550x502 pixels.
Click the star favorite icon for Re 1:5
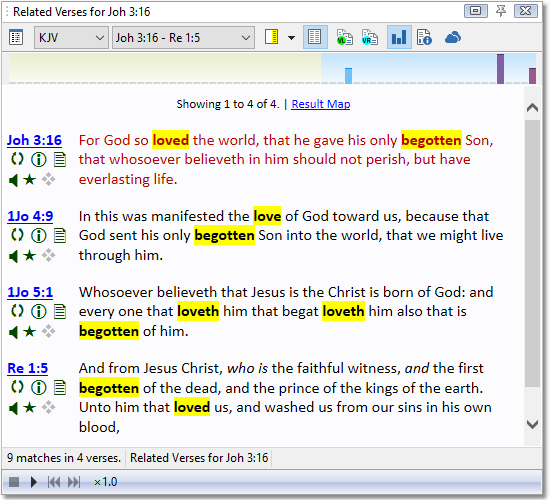30,408
